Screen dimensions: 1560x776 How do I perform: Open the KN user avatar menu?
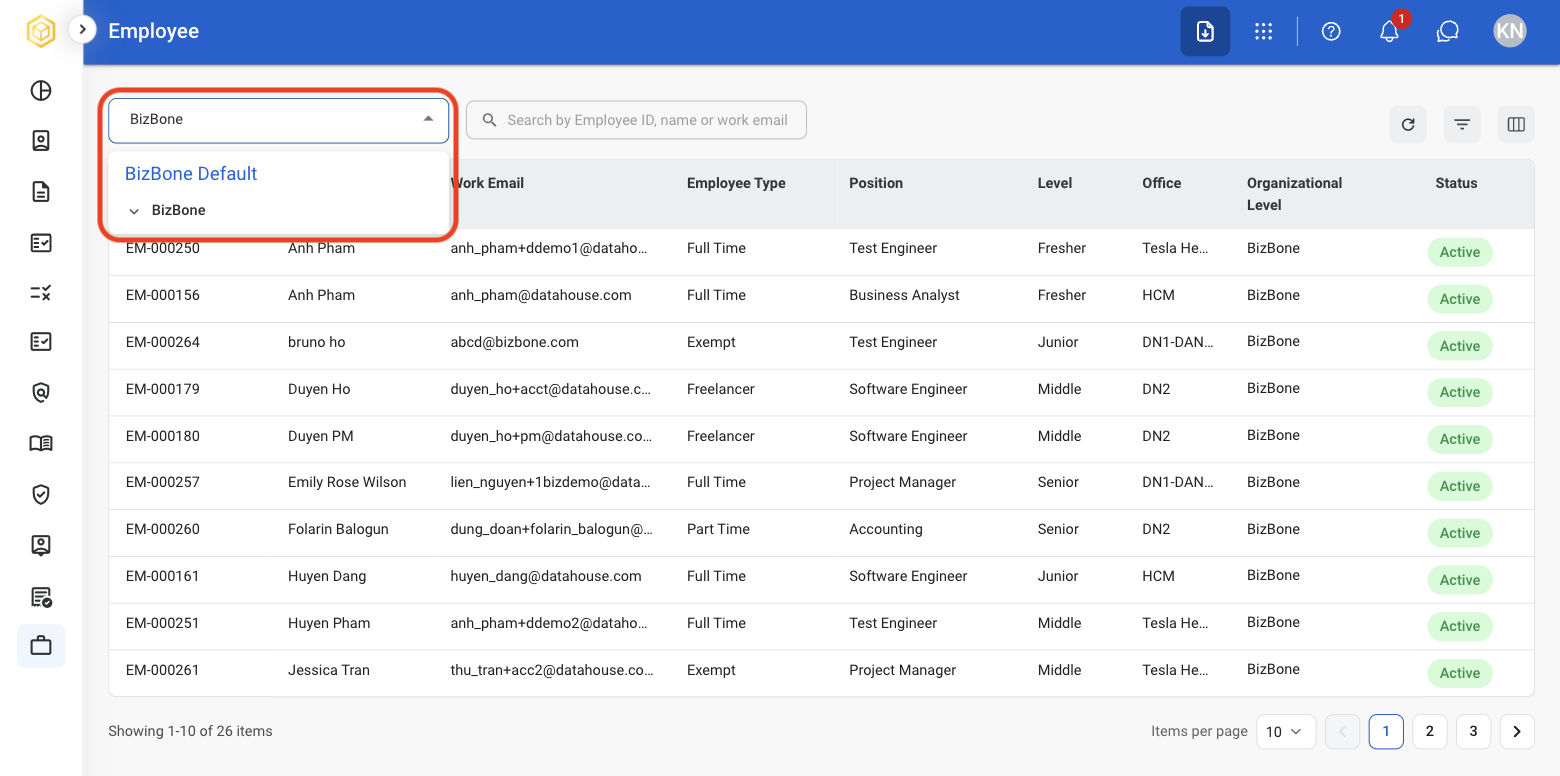1510,31
